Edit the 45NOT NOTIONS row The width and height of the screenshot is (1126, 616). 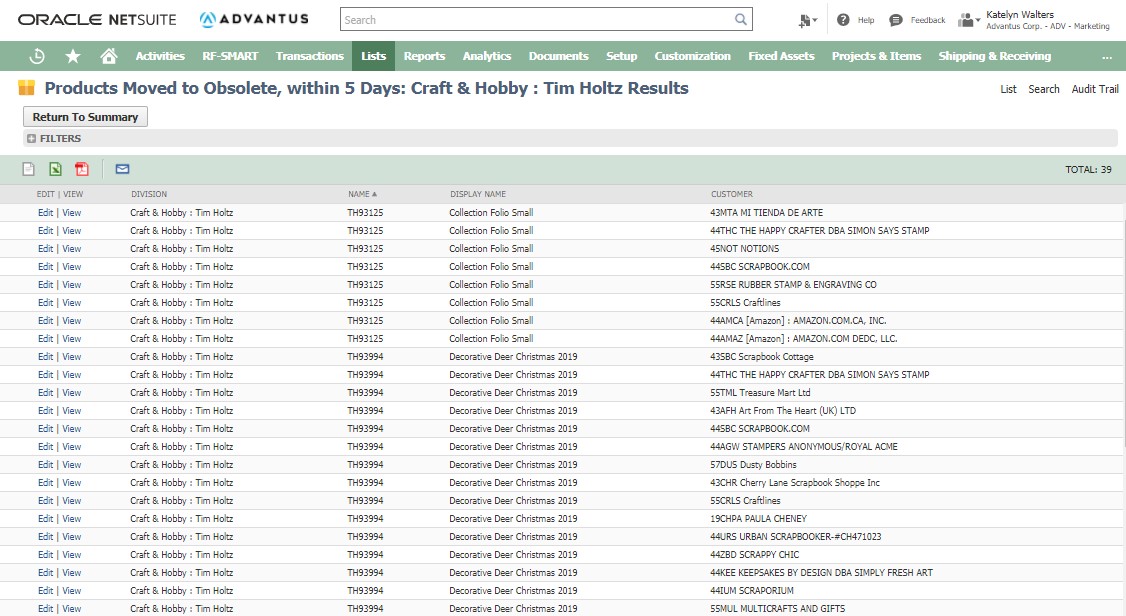pyautogui.click(x=45, y=248)
